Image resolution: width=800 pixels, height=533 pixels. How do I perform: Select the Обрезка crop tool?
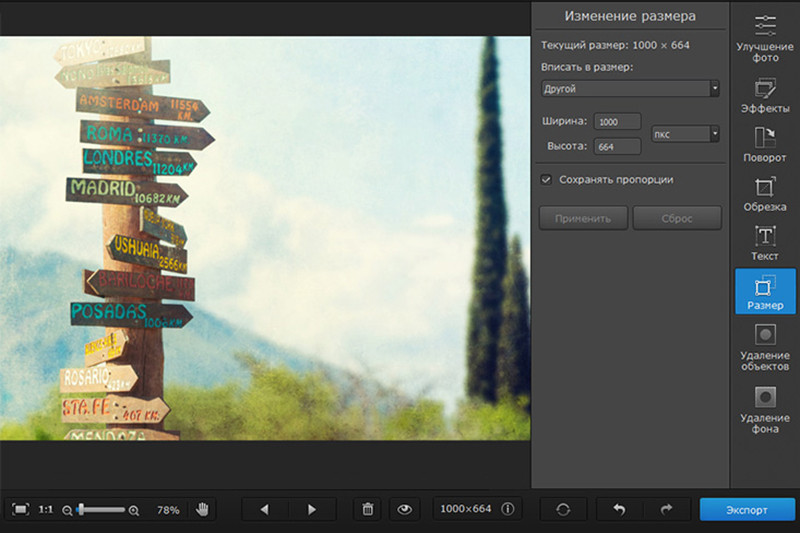point(765,194)
